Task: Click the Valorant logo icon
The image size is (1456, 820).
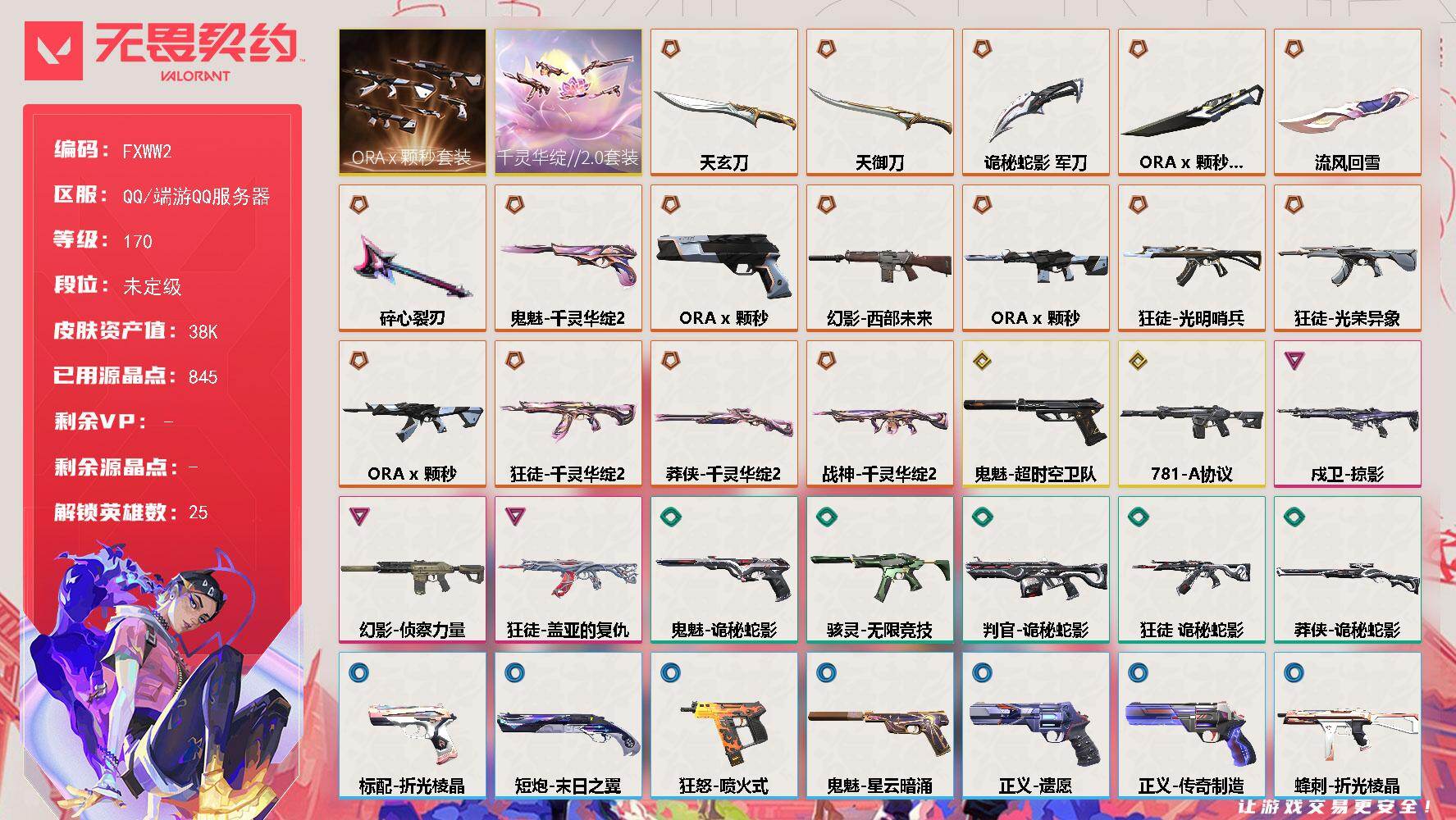Action: 53,51
